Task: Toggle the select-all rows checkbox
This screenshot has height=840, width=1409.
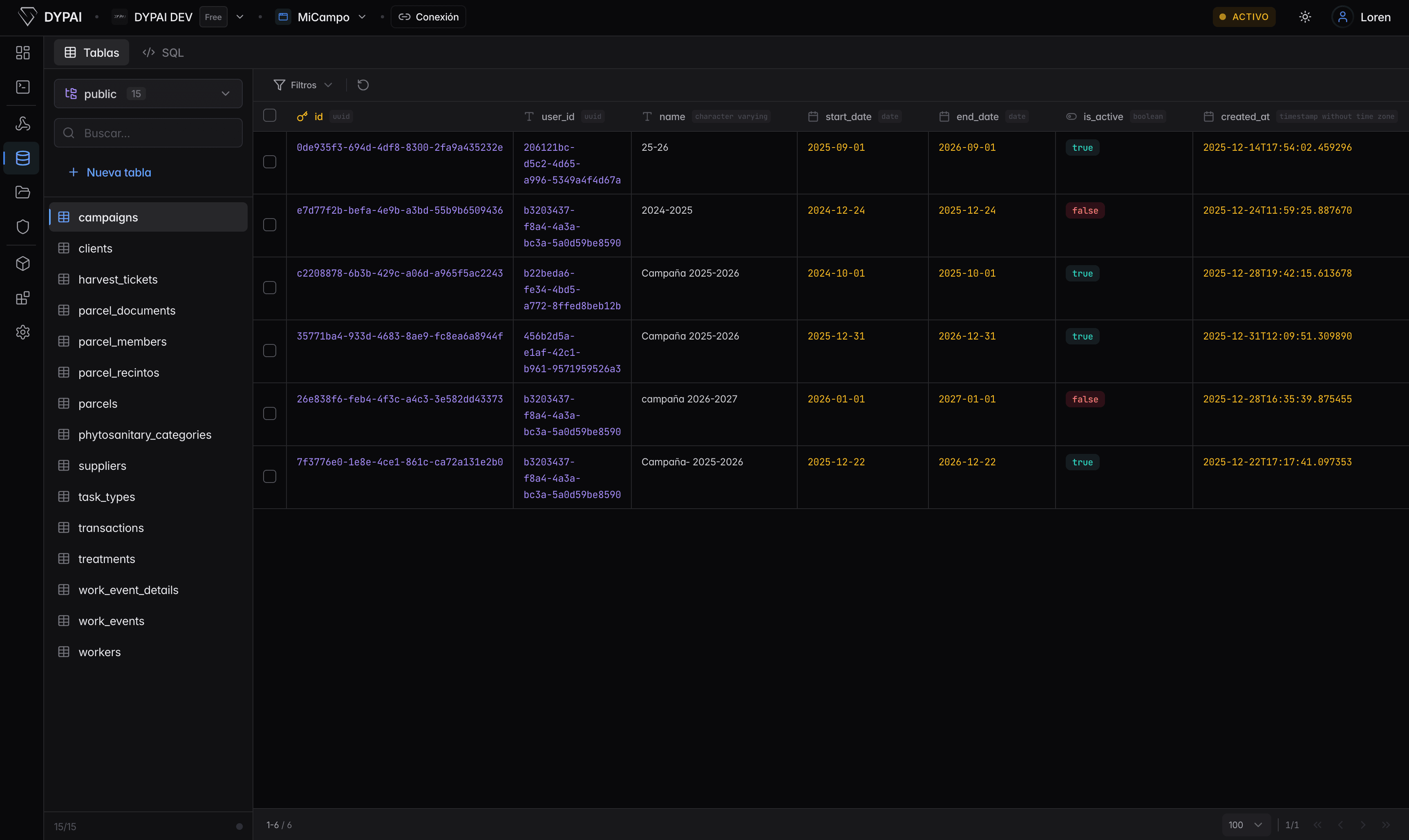Action: pos(270,116)
